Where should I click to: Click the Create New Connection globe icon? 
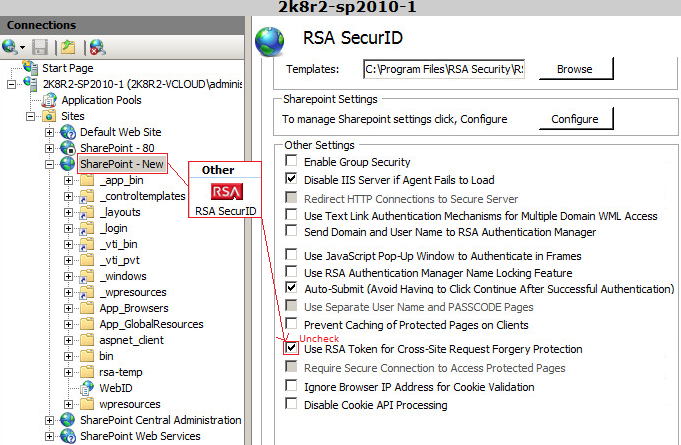[x=12, y=46]
